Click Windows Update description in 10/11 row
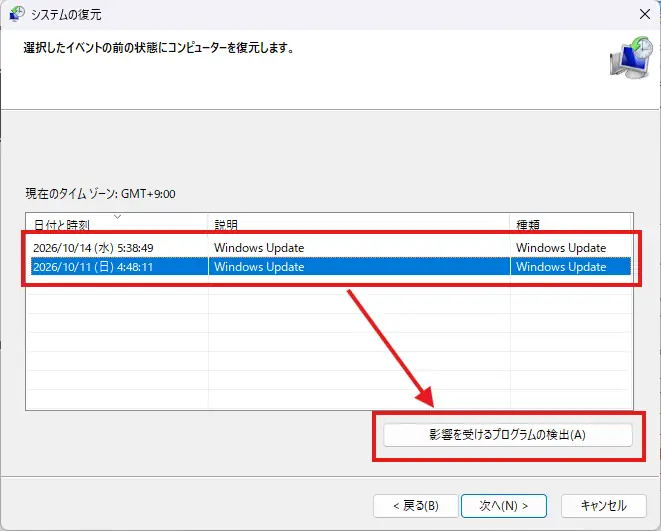Image resolution: width=661 pixels, height=531 pixels. pyautogui.click(x=259, y=267)
